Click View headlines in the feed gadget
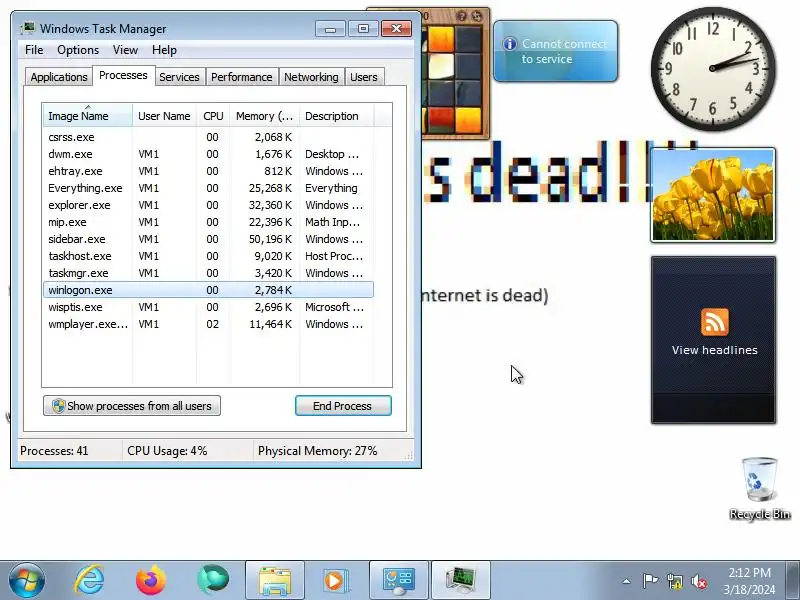The width and height of the screenshot is (800, 600). click(714, 350)
